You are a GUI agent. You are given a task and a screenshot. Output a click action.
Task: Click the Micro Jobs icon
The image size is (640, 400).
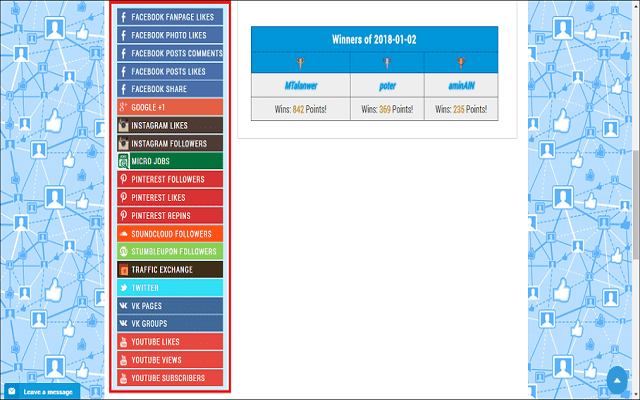click(123, 161)
